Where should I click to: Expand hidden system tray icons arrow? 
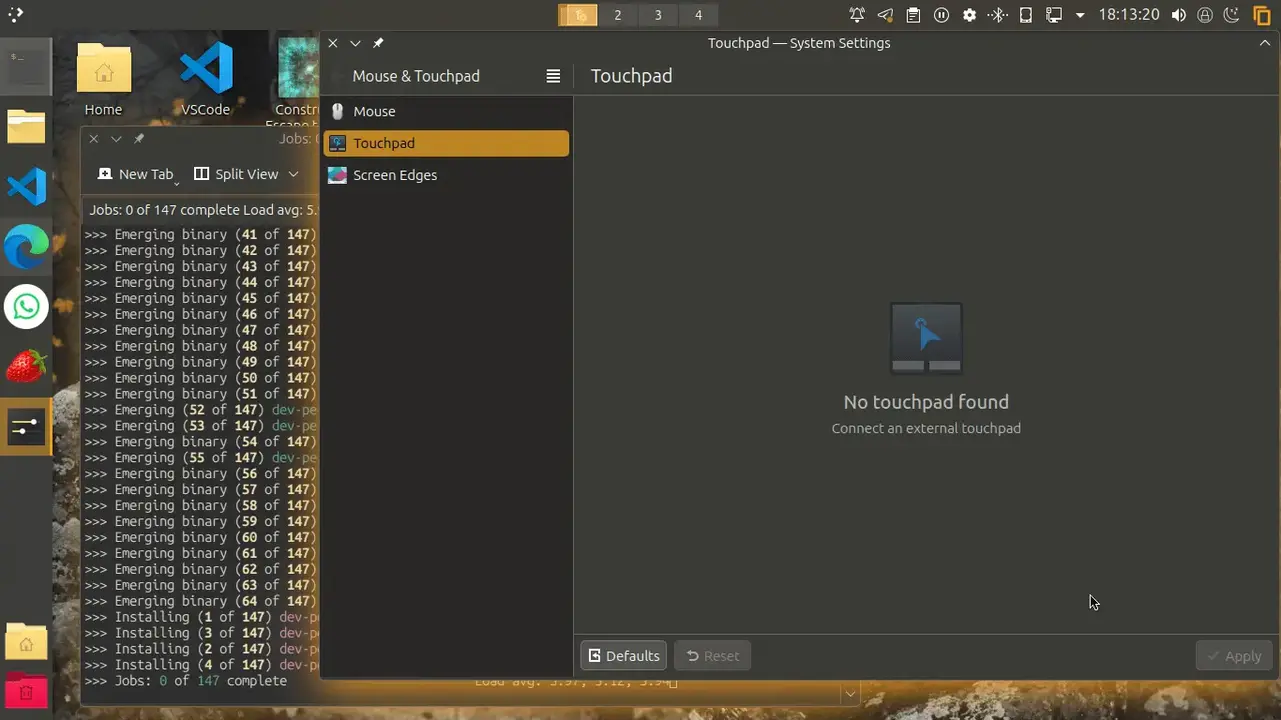click(x=1080, y=15)
